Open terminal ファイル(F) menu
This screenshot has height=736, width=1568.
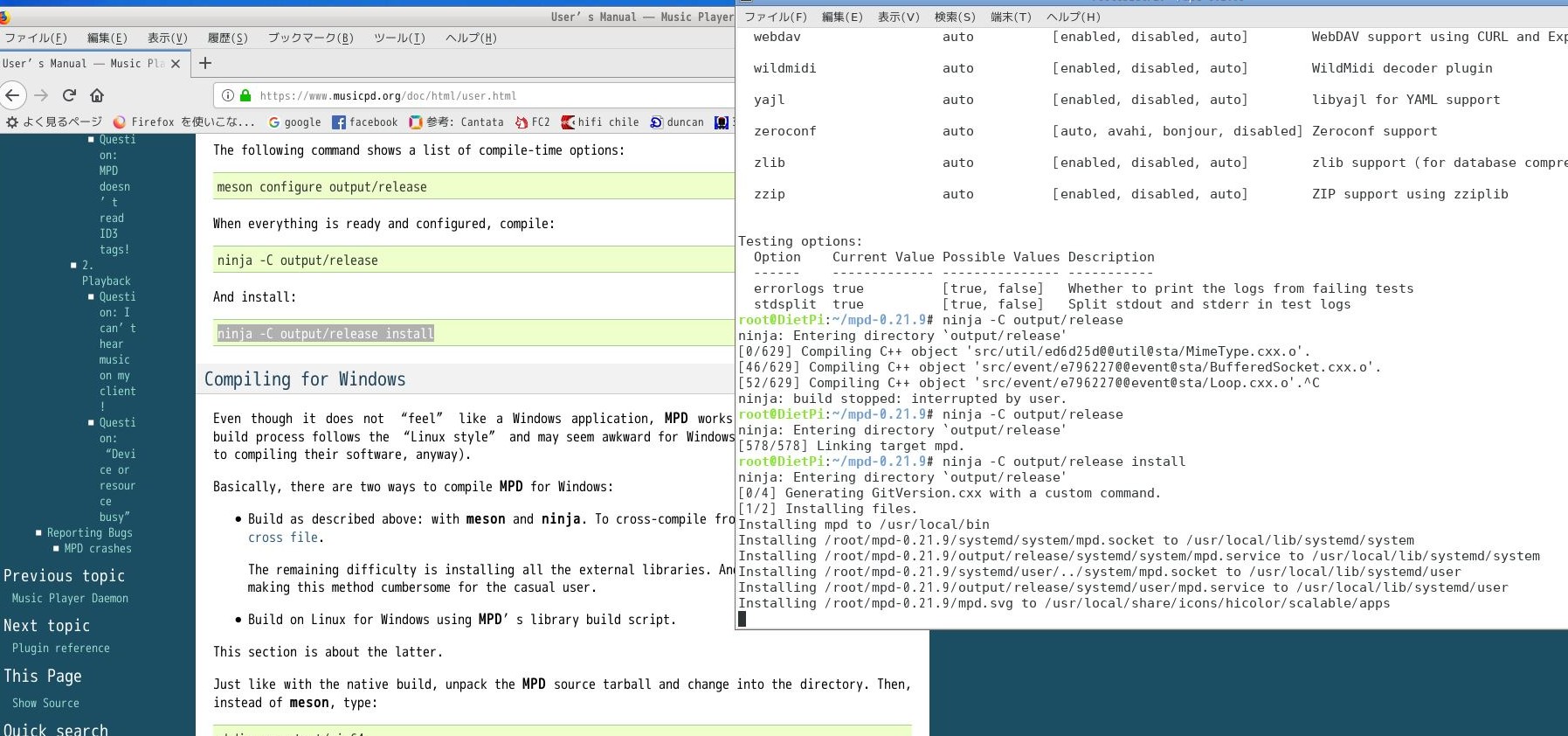click(776, 17)
